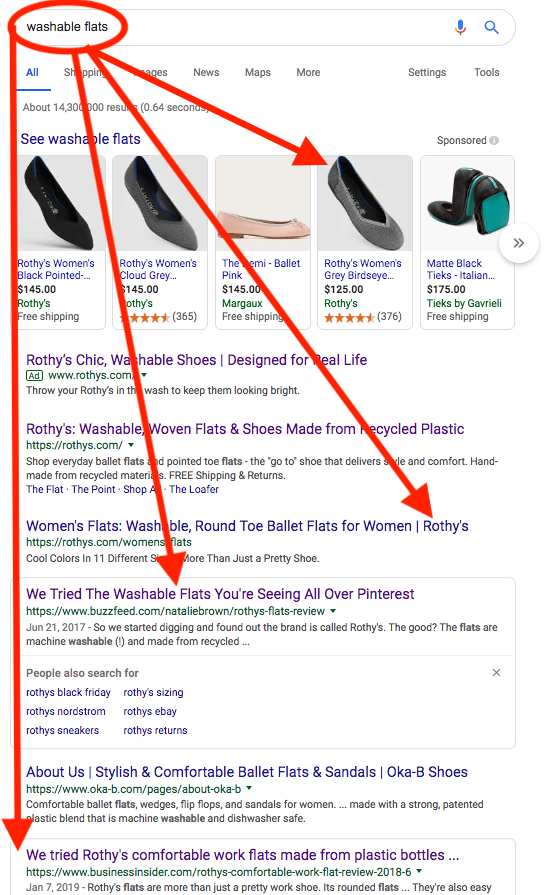Image resolution: width=545 pixels, height=895 pixels.
Task: Open the More search menu
Action: (x=308, y=72)
